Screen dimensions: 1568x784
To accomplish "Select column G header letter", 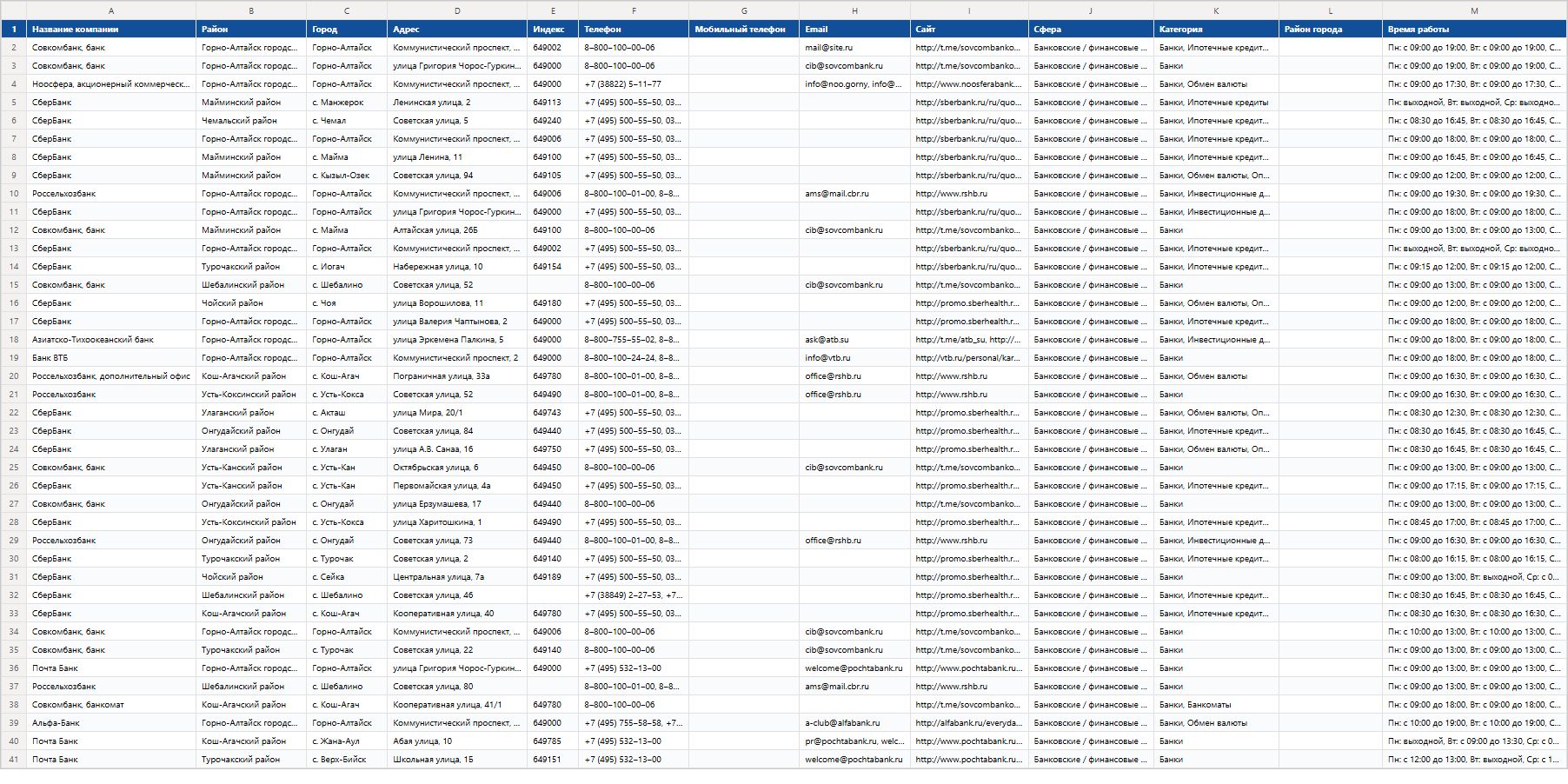I will 744,10.
